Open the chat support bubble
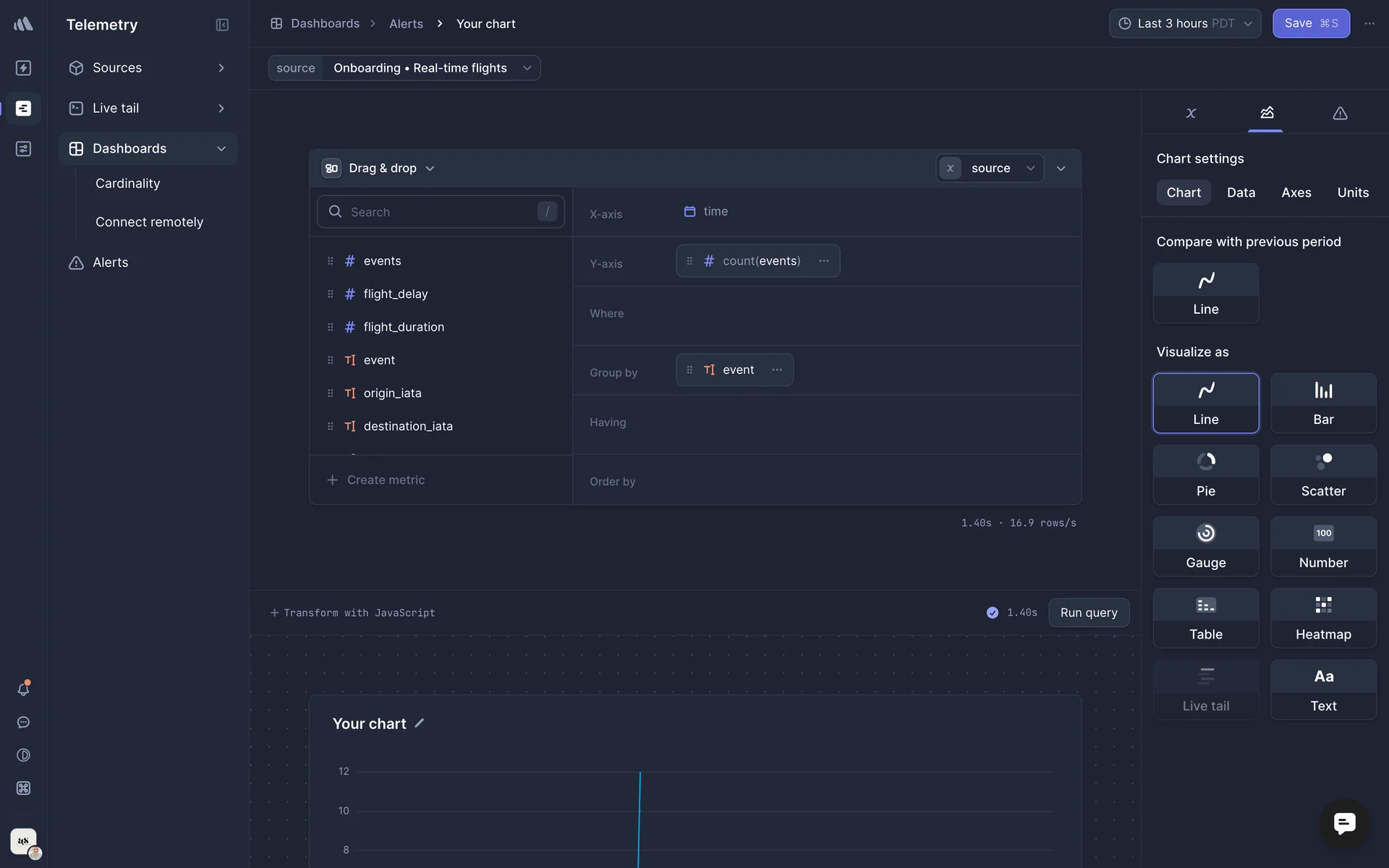Screen dimensions: 1389x868 coord(1344,823)
